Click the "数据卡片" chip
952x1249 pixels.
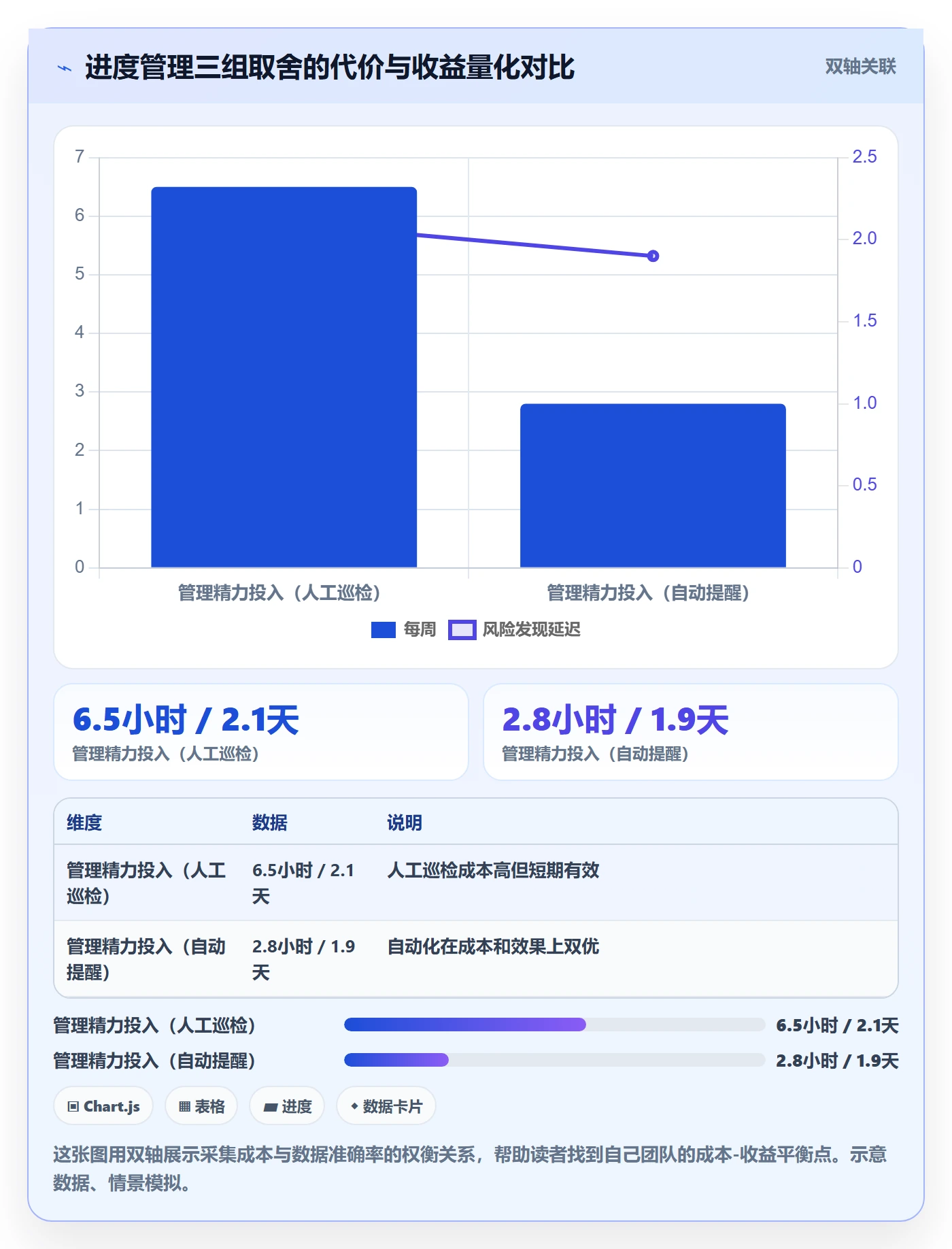click(386, 1106)
